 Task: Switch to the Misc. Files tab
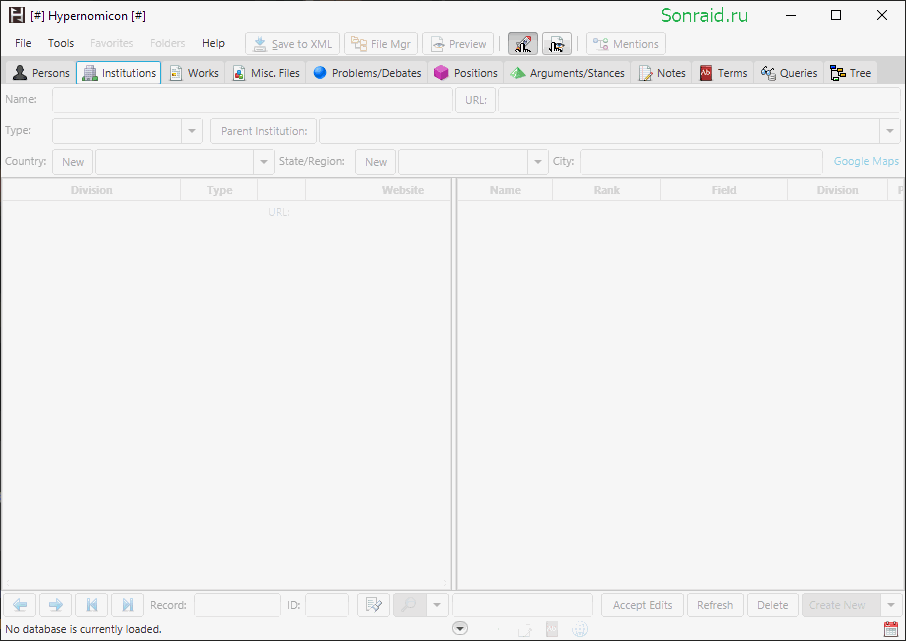pos(265,73)
